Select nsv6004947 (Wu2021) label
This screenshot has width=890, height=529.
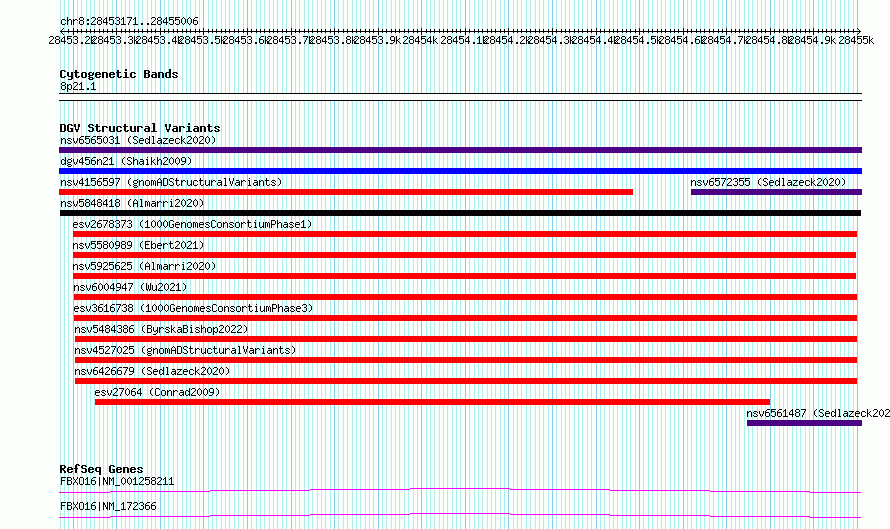(130, 287)
